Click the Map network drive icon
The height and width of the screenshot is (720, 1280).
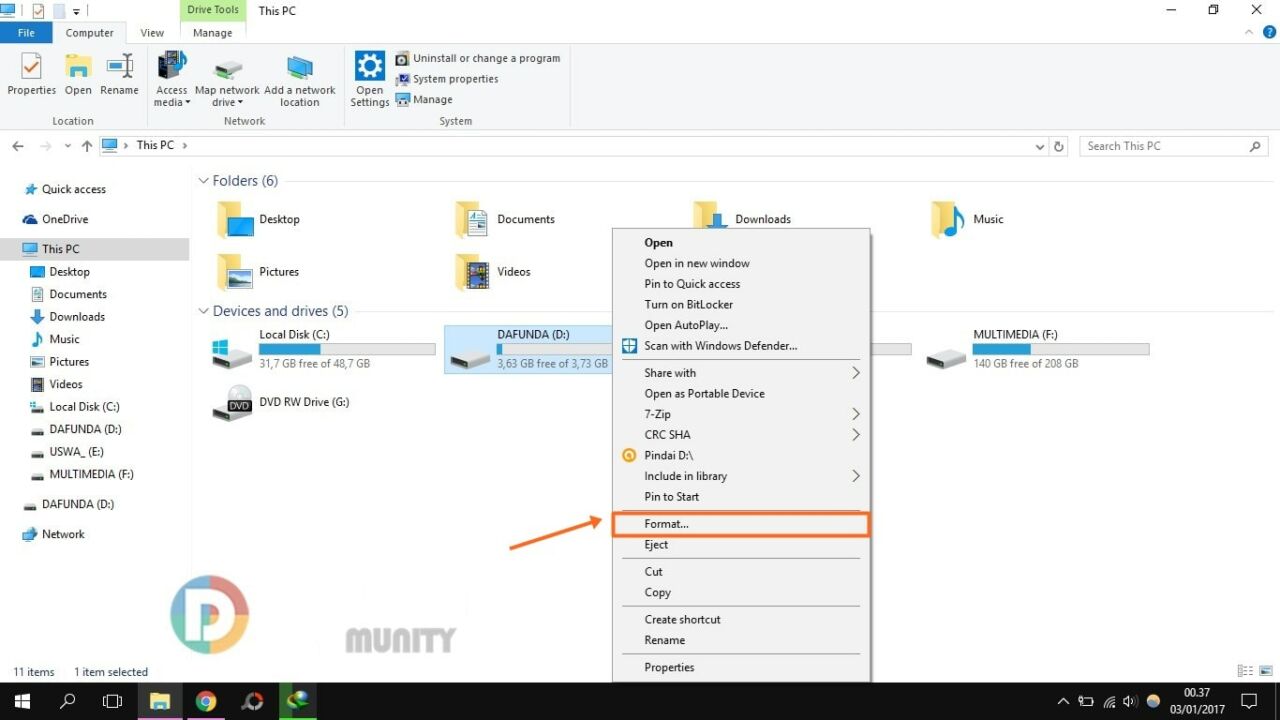coord(227,76)
